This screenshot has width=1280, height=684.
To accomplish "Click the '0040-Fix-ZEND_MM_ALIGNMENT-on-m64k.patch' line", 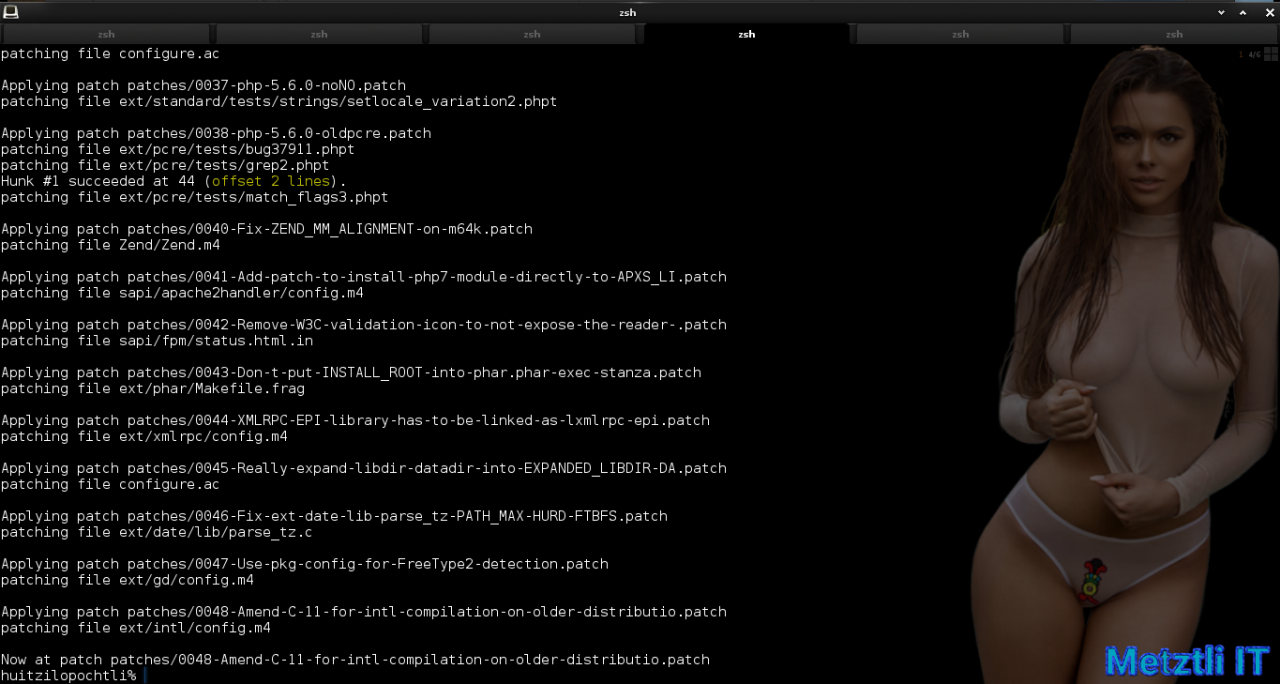I will (267, 229).
